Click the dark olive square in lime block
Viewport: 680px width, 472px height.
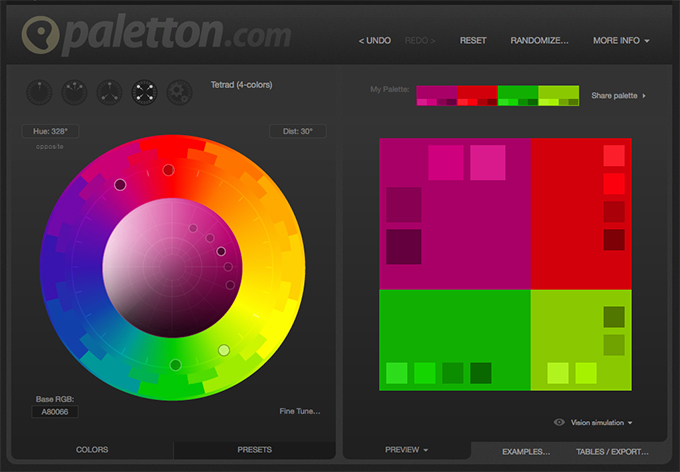(614, 317)
